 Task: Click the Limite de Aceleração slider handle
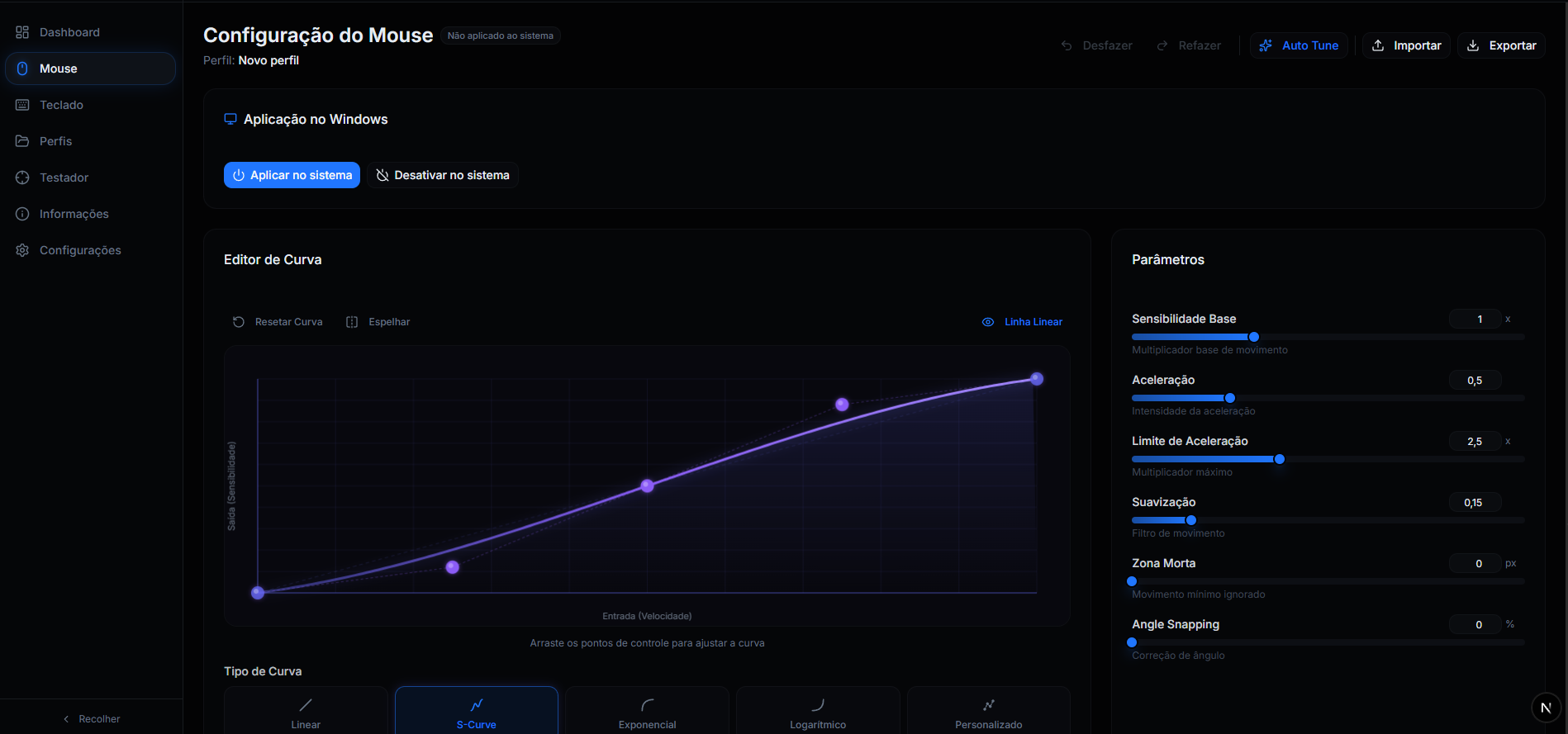pyautogui.click(x=1280, y=459)
